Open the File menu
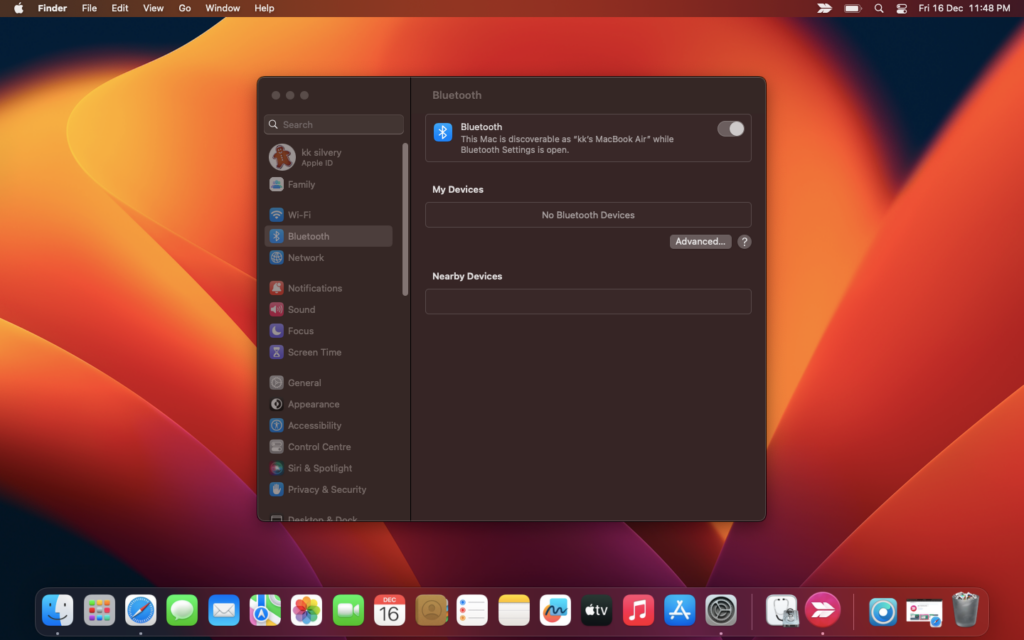This screenshot has height=640, width=1024. (x=89, y=8)
